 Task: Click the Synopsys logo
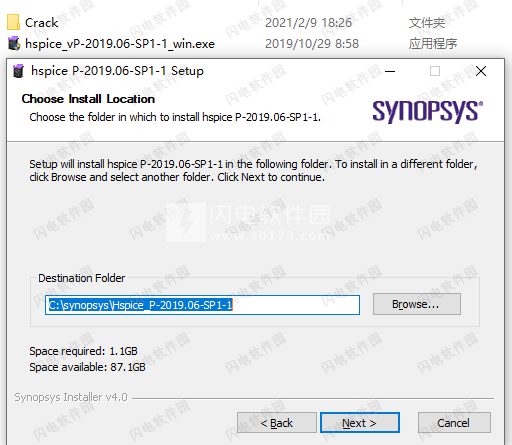(x=427, y=112)
